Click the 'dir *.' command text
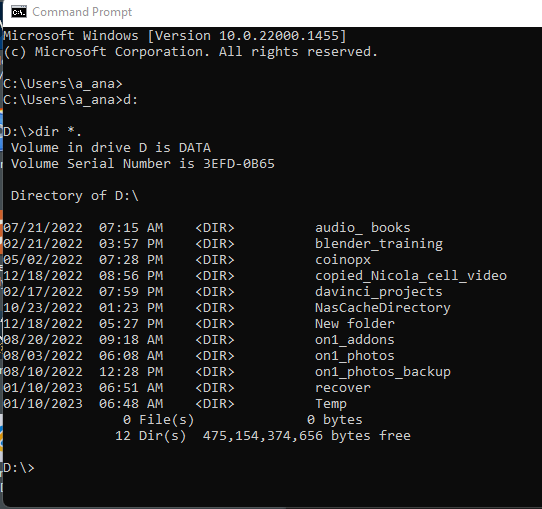Viewport: 542px width, 509px height. [58, 132]
